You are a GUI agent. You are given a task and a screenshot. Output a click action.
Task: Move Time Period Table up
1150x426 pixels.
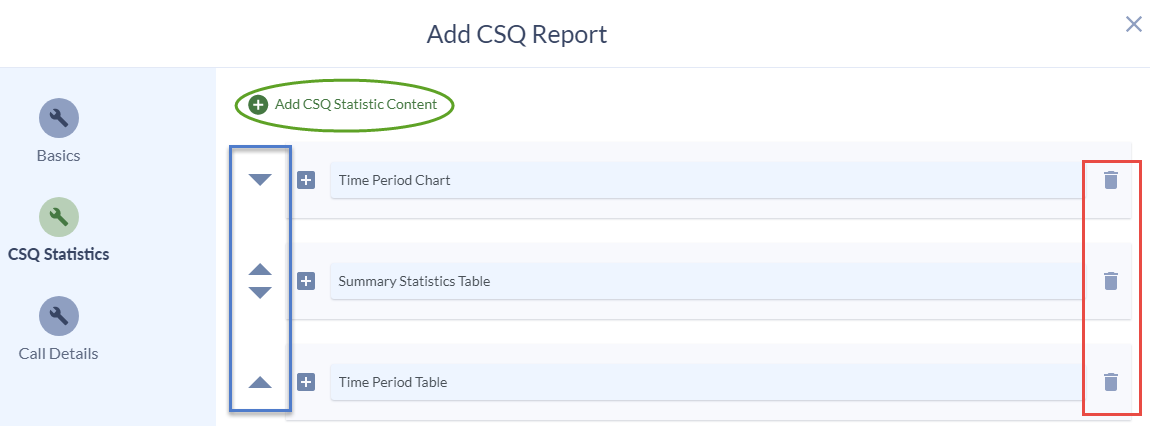point(260,382)
